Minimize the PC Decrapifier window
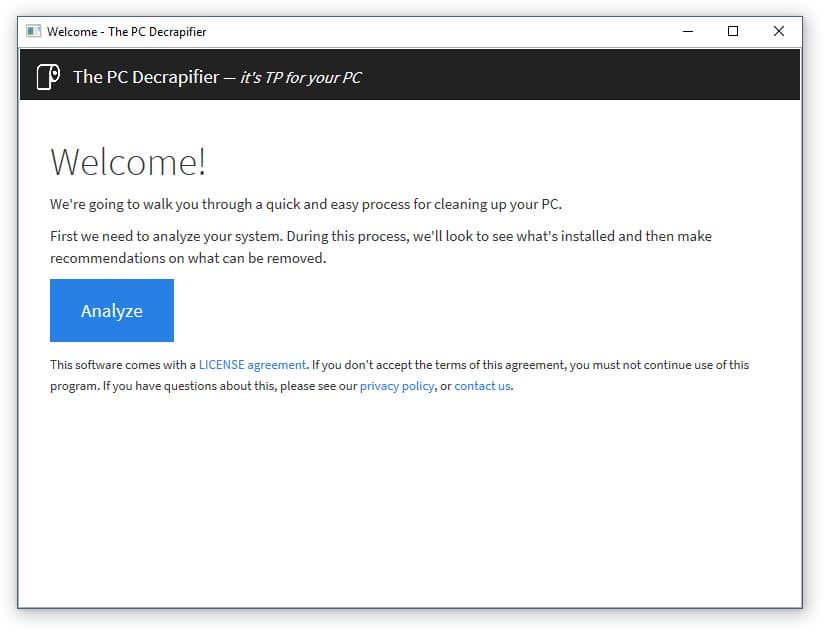 coord(687,32)
